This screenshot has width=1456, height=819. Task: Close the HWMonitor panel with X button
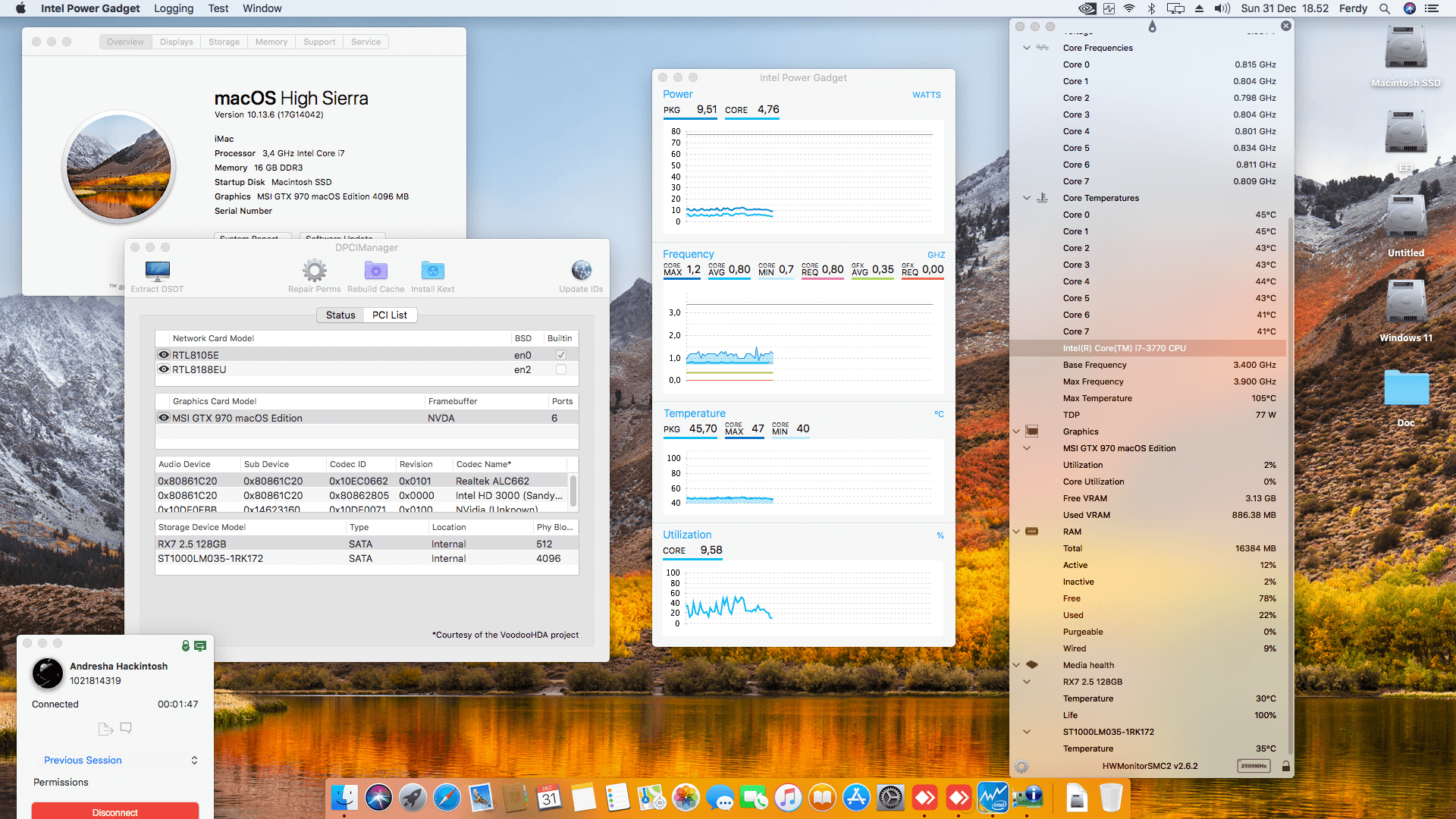click(1286, 26)
